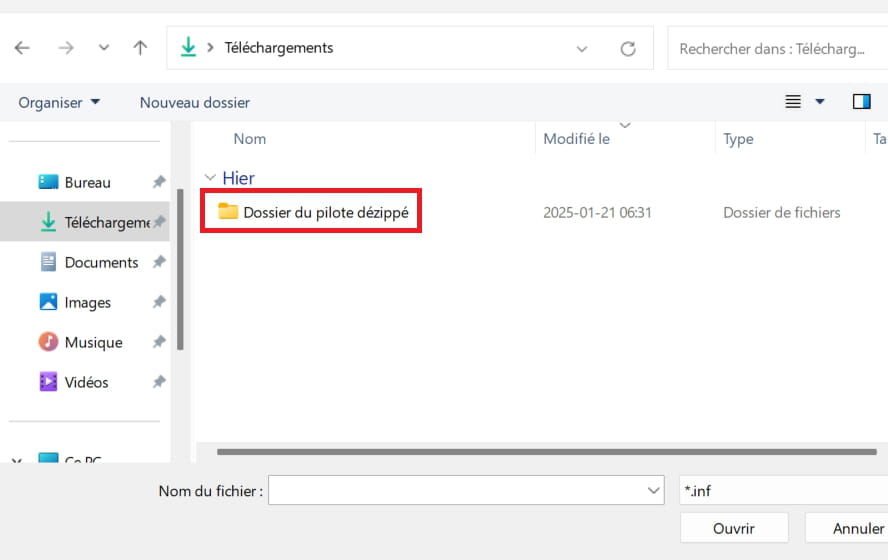The height and width of the screenshot is (560, 888).
Task: Click the pin icon next to Musique
Action: point(159,342)
